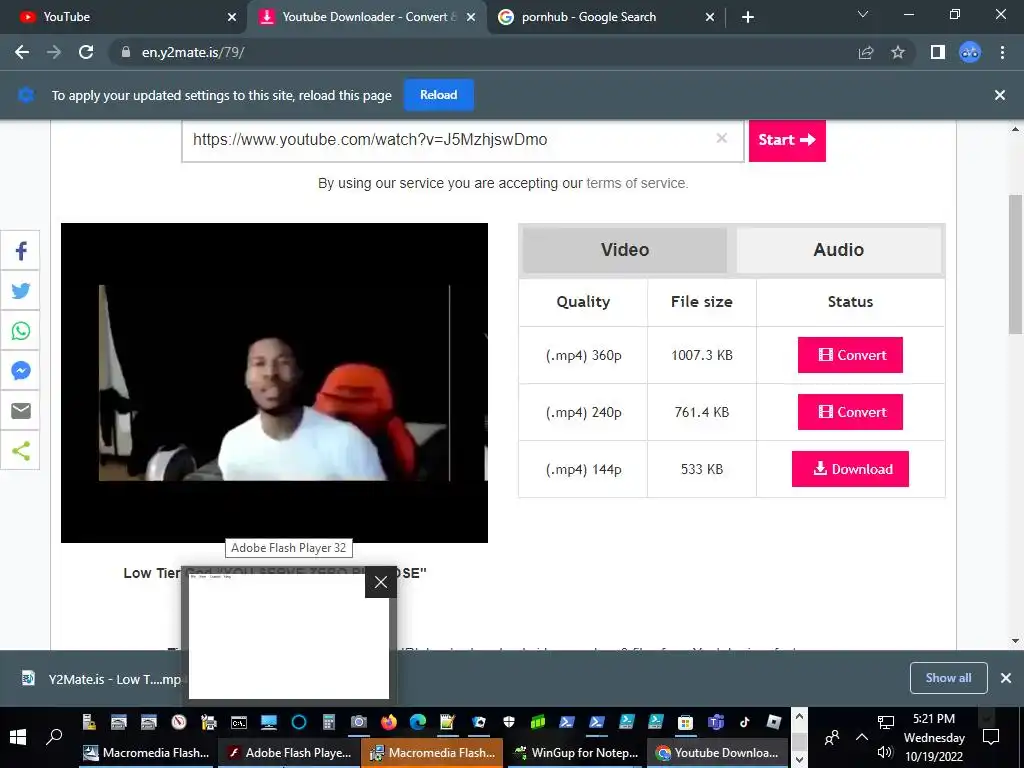Viewport: 1024px width, 768px height.
Task: Show hidden system tray icons
Action: coord(861,737)
